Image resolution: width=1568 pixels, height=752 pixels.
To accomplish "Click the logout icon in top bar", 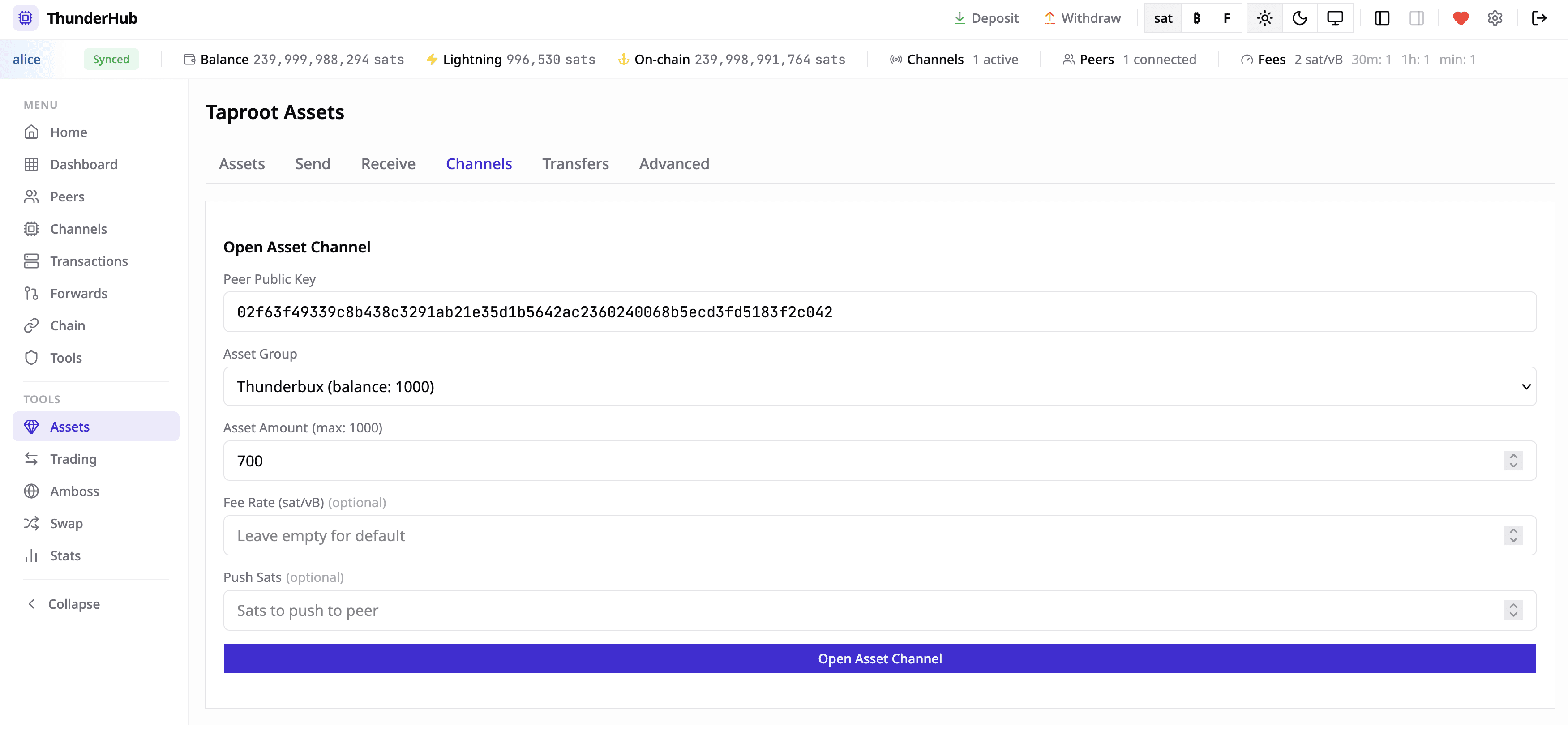I will point(1539,18).
